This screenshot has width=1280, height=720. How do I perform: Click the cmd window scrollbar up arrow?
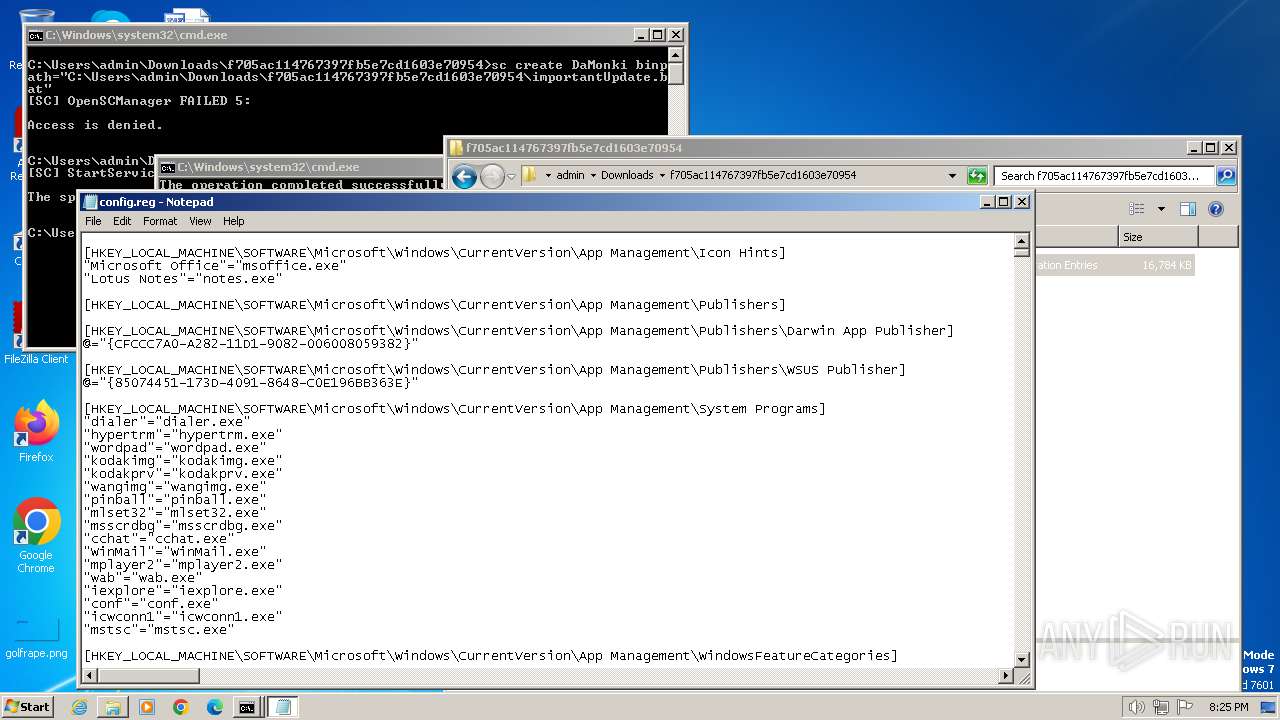(675, 55)
